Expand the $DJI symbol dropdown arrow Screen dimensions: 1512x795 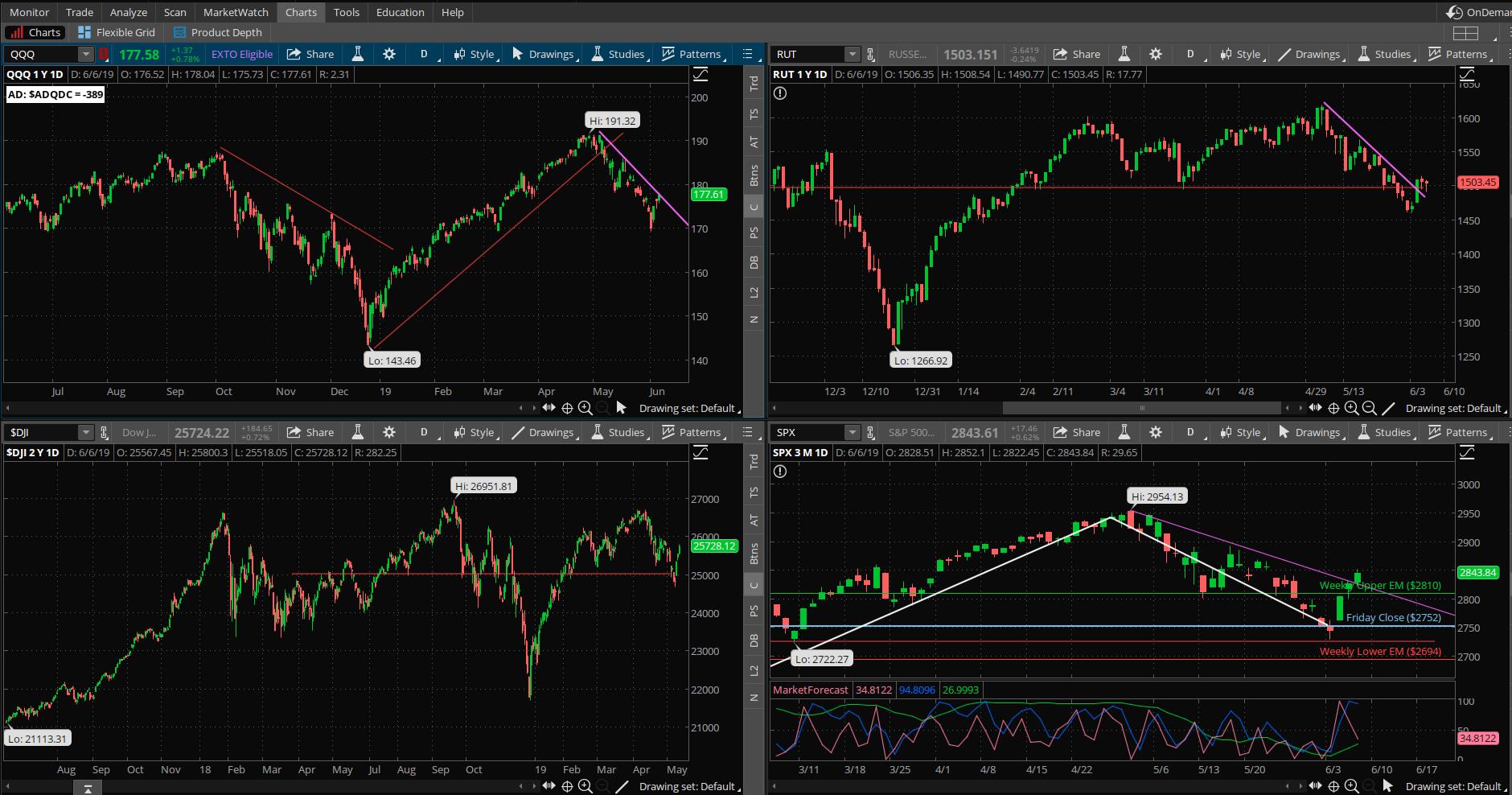click(x=85, y=432)
